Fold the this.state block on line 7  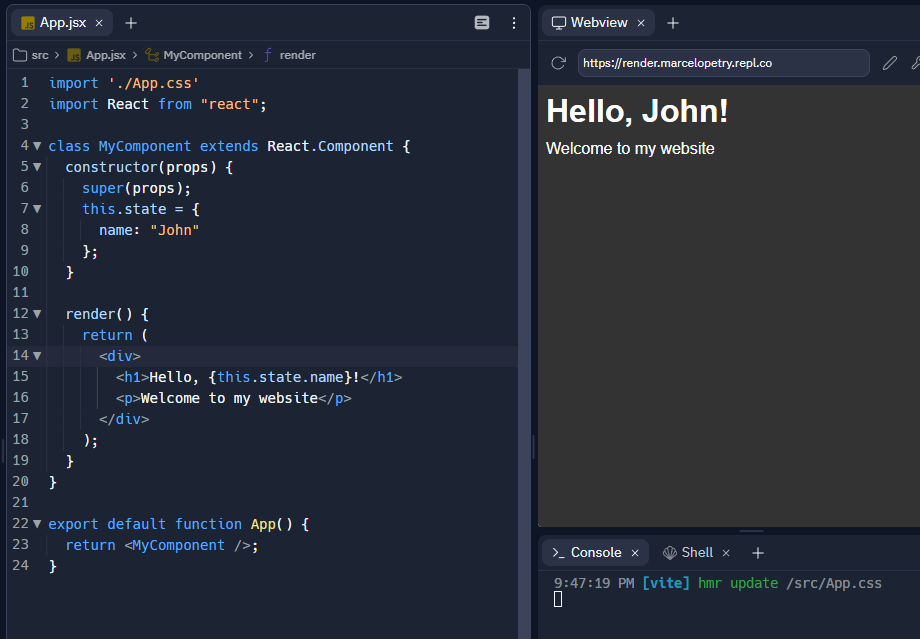(37, 209)
